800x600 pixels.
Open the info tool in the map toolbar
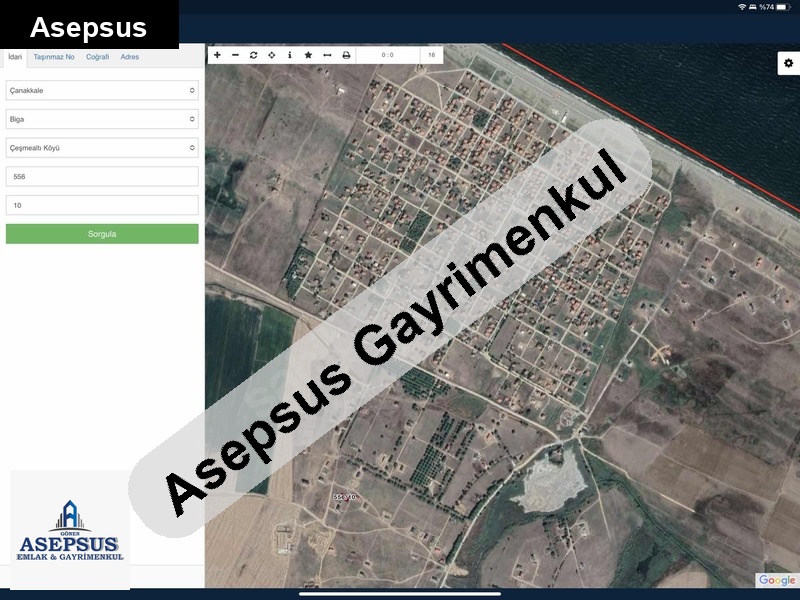pos(290,55)
